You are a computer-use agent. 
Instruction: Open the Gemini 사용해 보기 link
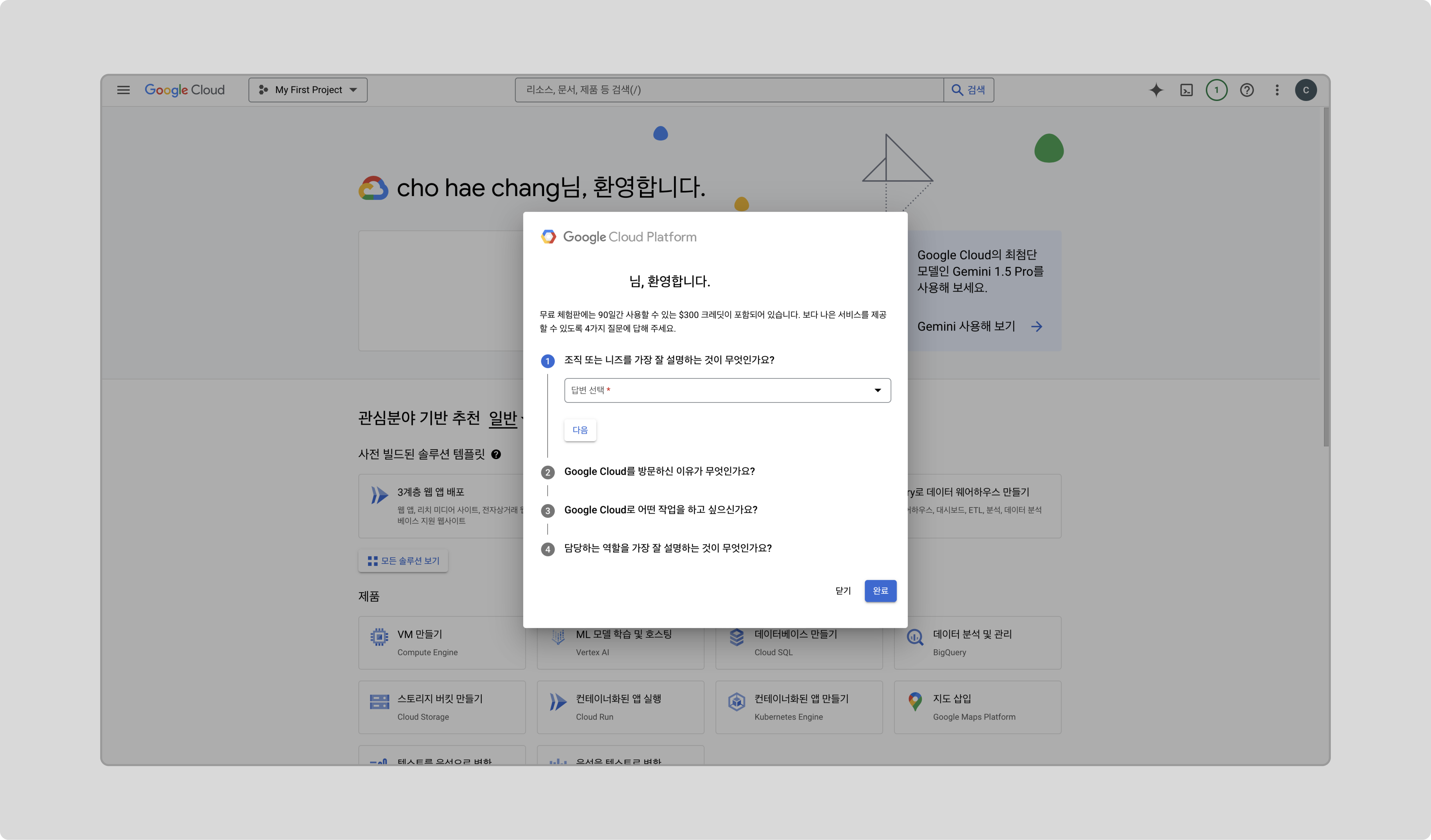(x=966, y=326)
